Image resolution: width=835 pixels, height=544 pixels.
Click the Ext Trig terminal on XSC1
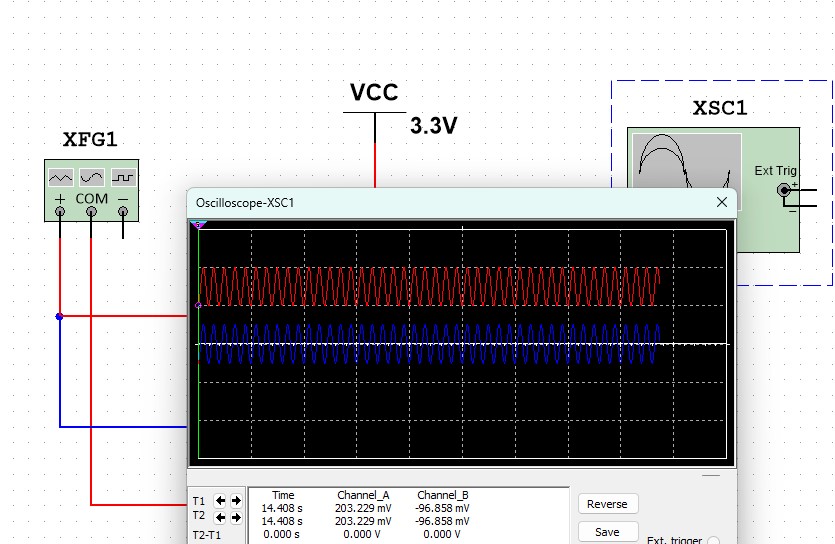pyautogui.click(x=783, y=190)
